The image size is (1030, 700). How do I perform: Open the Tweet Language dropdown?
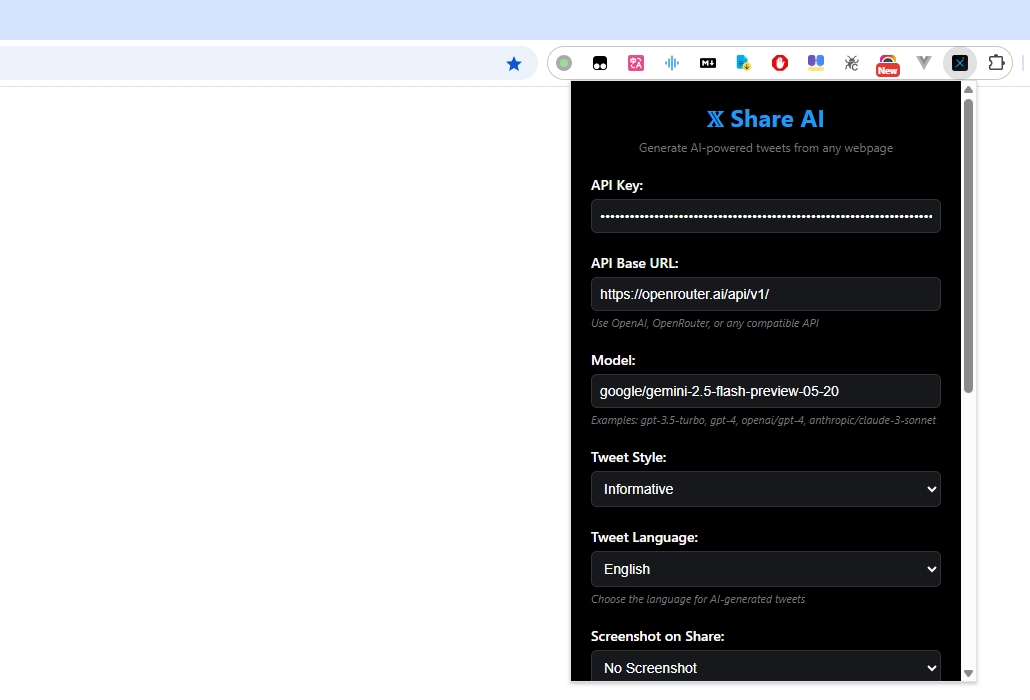coord(765,568)
